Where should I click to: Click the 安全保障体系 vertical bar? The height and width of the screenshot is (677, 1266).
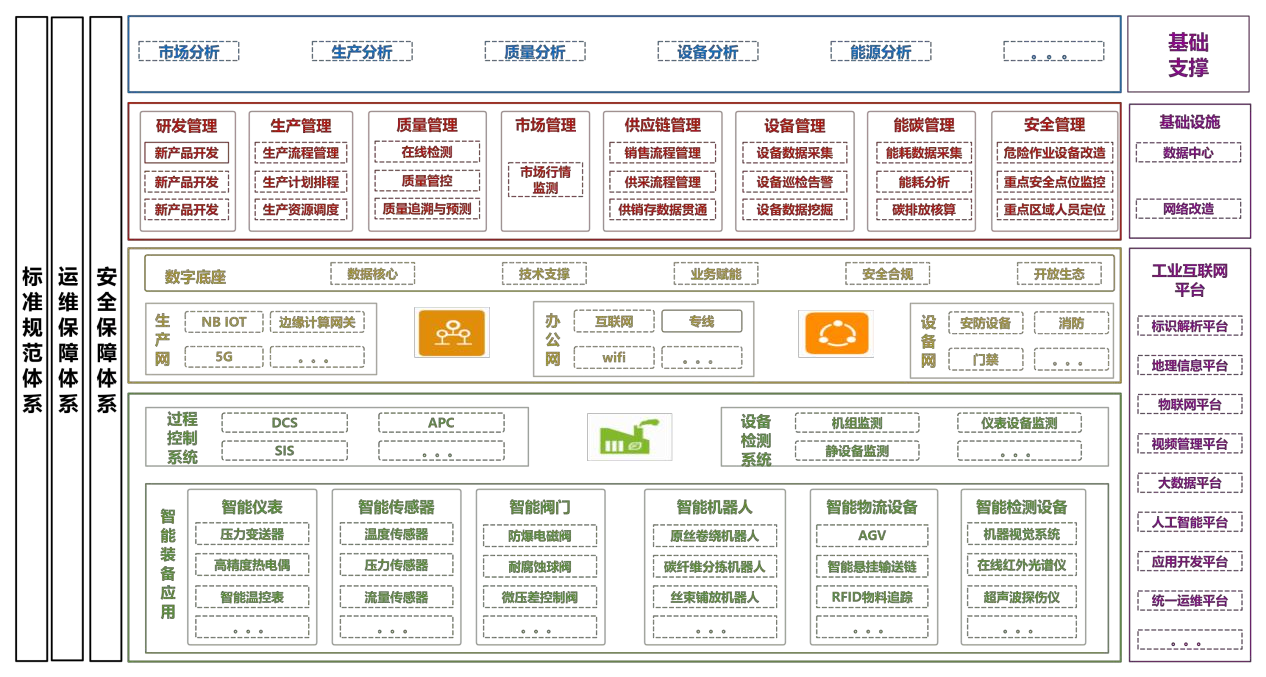(x=106, y=338)
